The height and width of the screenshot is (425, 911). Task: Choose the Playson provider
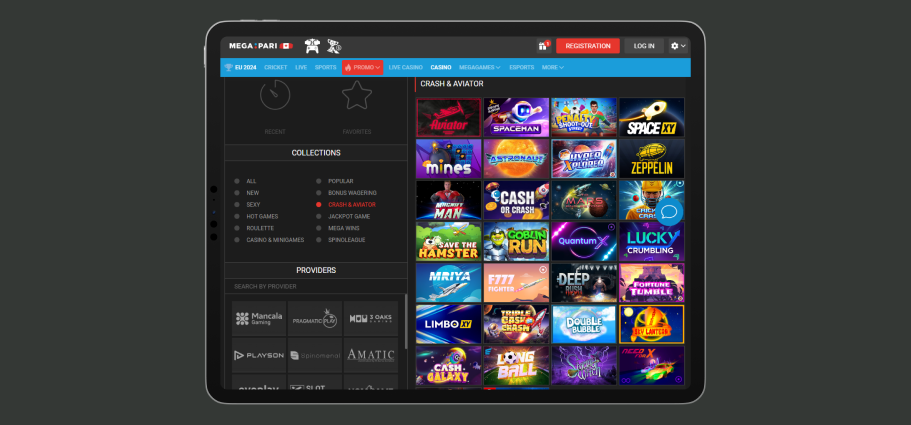259,355
